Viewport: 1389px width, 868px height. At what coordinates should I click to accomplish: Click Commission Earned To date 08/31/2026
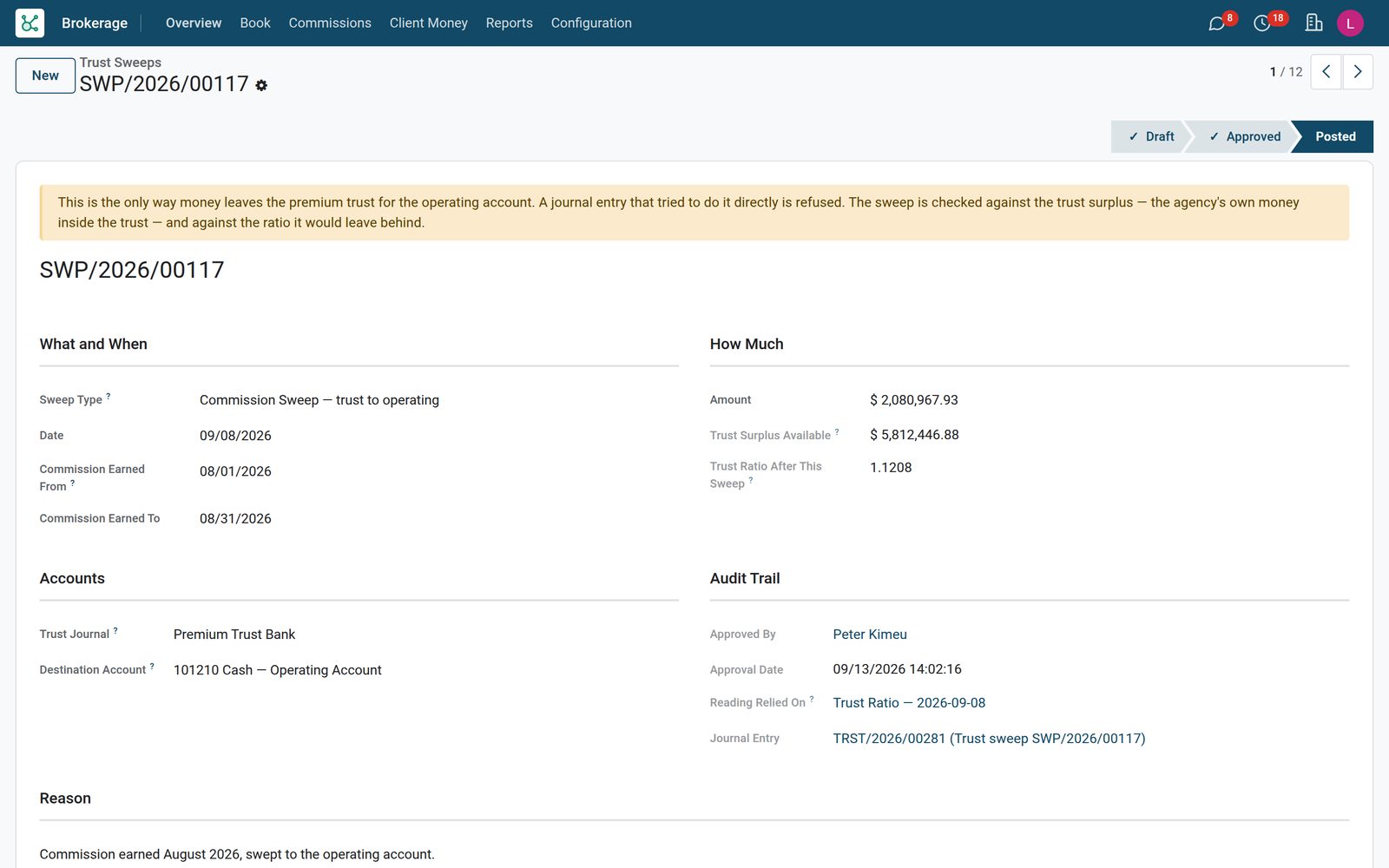pos(235,519)
